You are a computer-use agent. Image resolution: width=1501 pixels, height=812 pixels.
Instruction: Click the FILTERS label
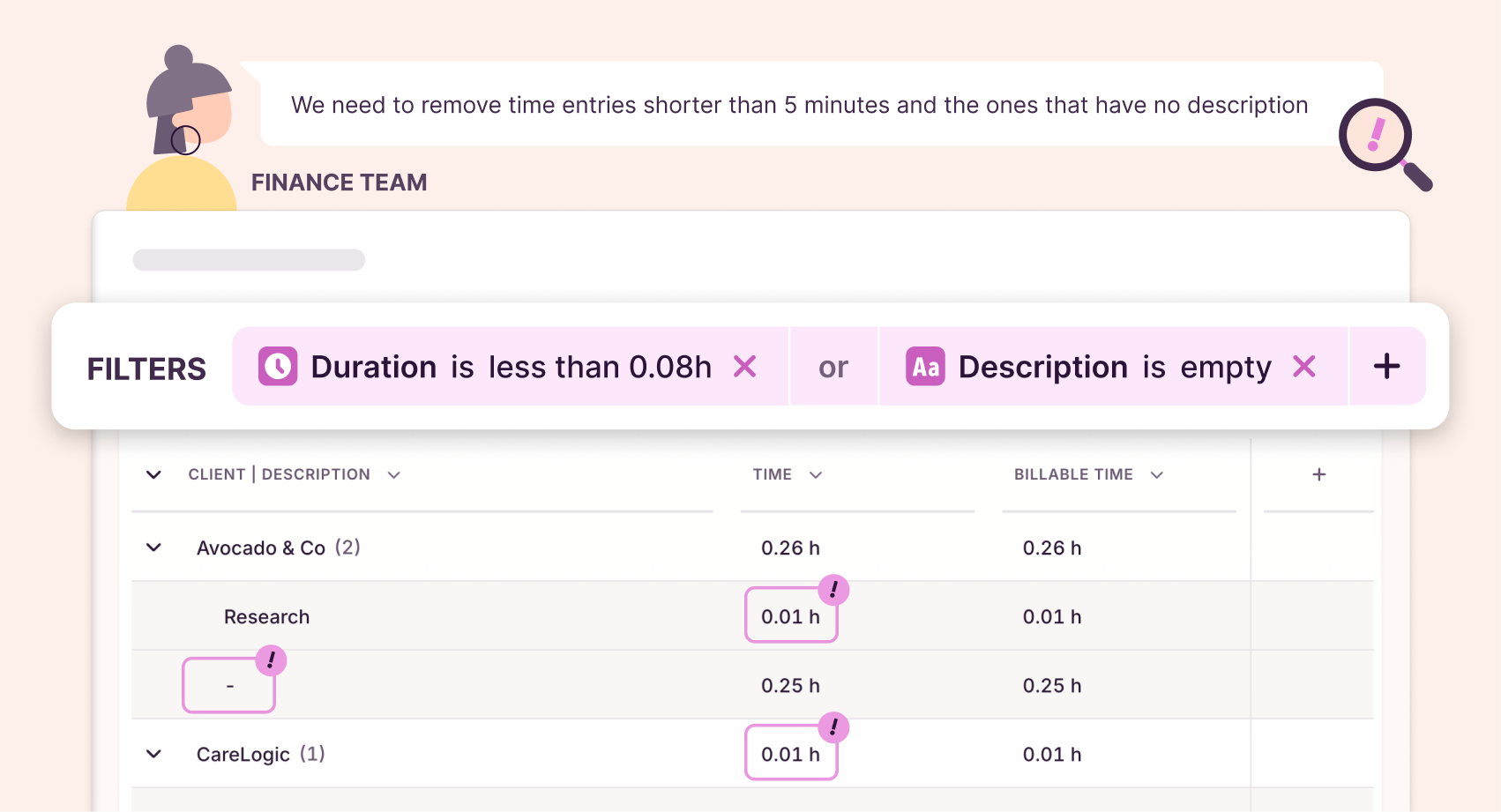tap(146, 369)
